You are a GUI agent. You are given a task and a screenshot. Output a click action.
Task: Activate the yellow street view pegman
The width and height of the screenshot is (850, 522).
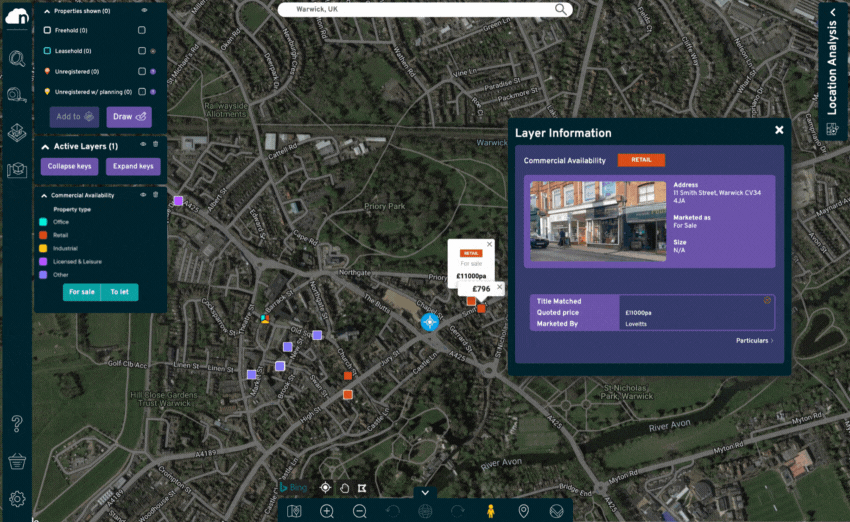(491, 511)
